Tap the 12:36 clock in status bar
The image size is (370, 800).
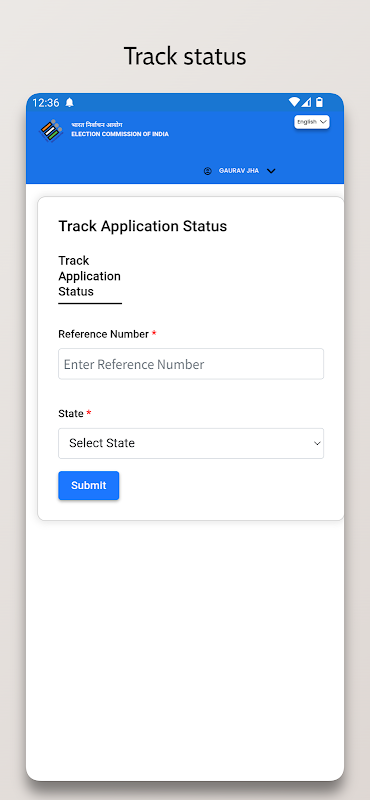(x=46, y=103)
